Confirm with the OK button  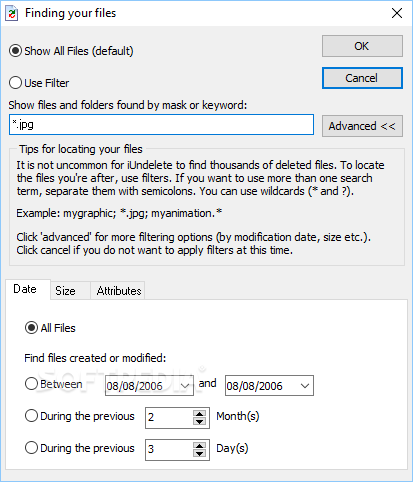point(362,46)
